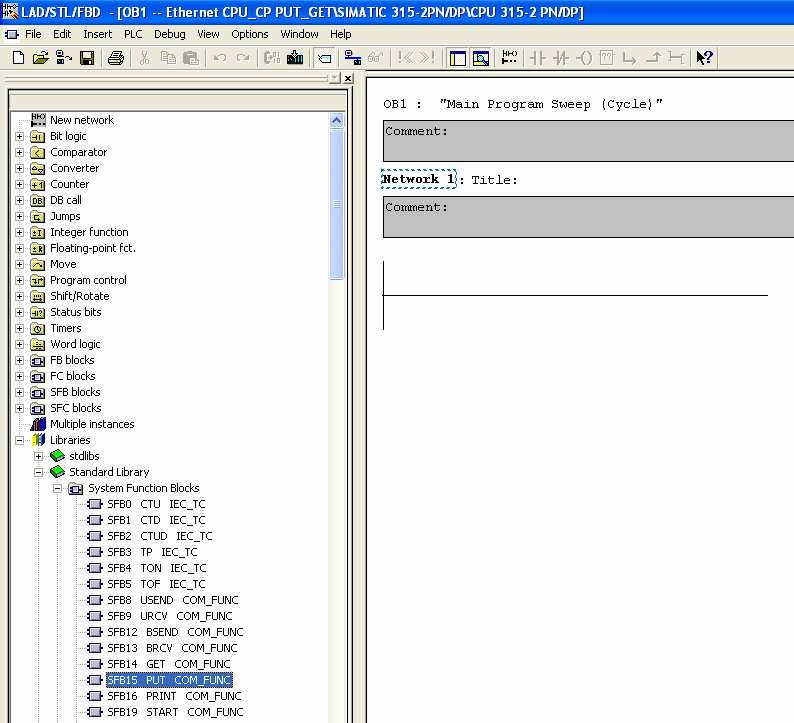Close the program elements catalog pane
The width and height of the screenshot is (794, 723).
tap(348, 78)
